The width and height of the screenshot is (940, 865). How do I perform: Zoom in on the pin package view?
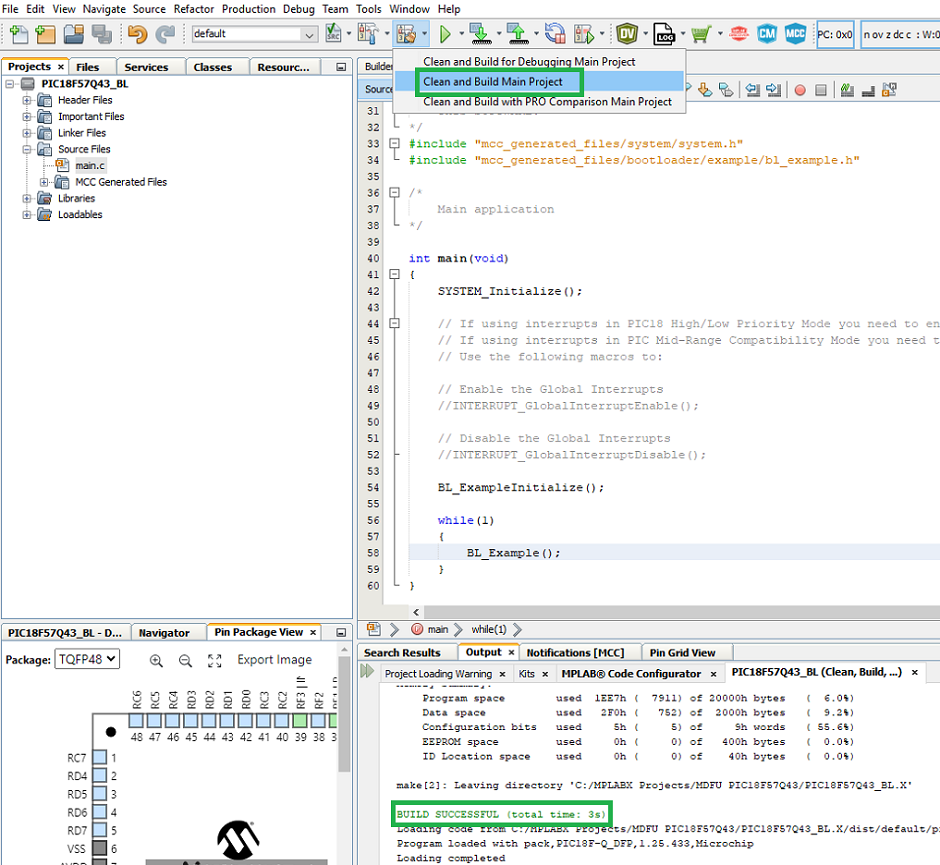(157, 660)
